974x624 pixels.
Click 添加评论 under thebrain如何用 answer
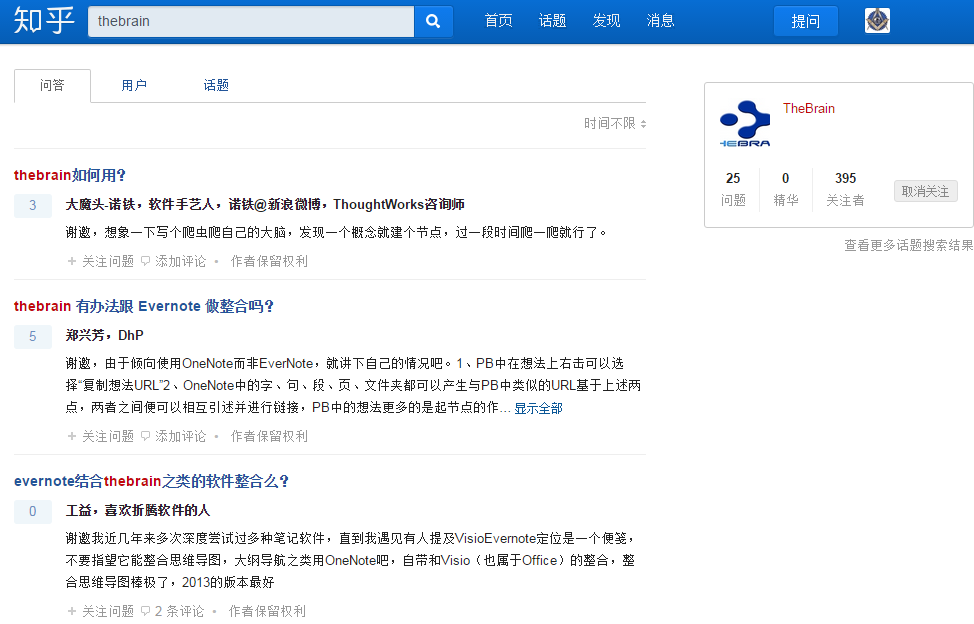(x=173, y=261)
